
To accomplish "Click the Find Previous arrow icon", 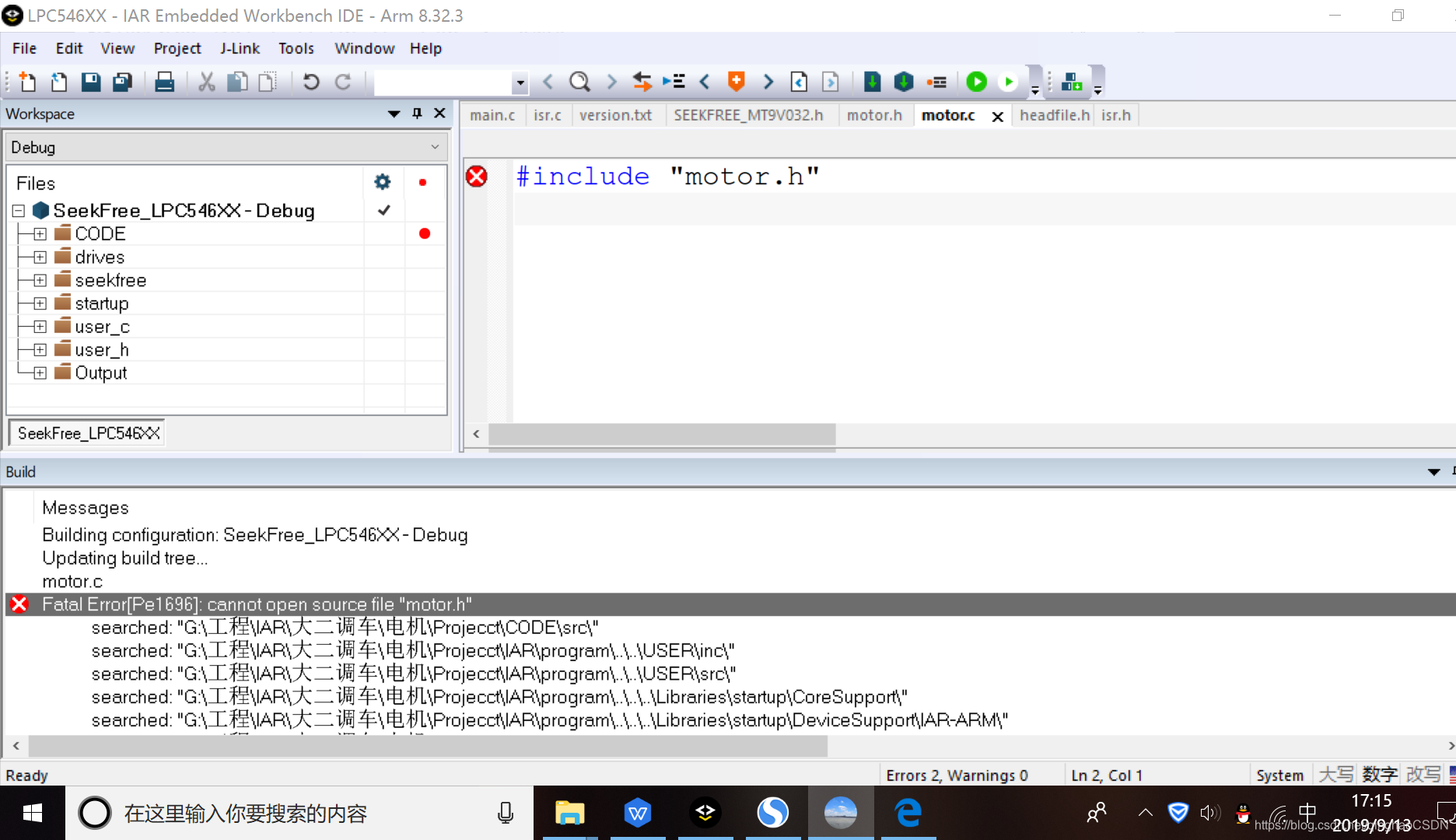I will 548,82.
